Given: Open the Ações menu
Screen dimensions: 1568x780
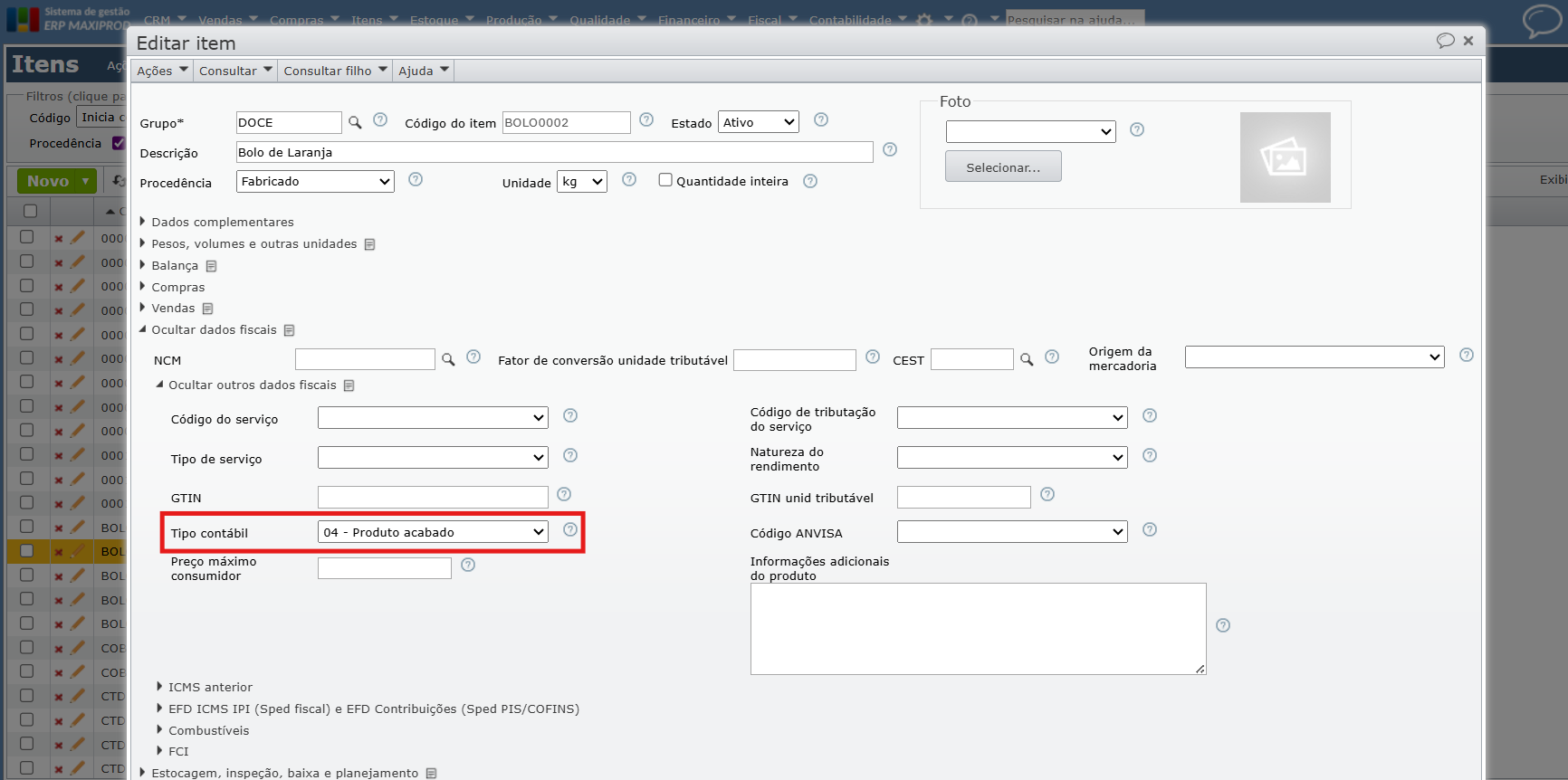Looking at the screenshot, I should [162, 71].
